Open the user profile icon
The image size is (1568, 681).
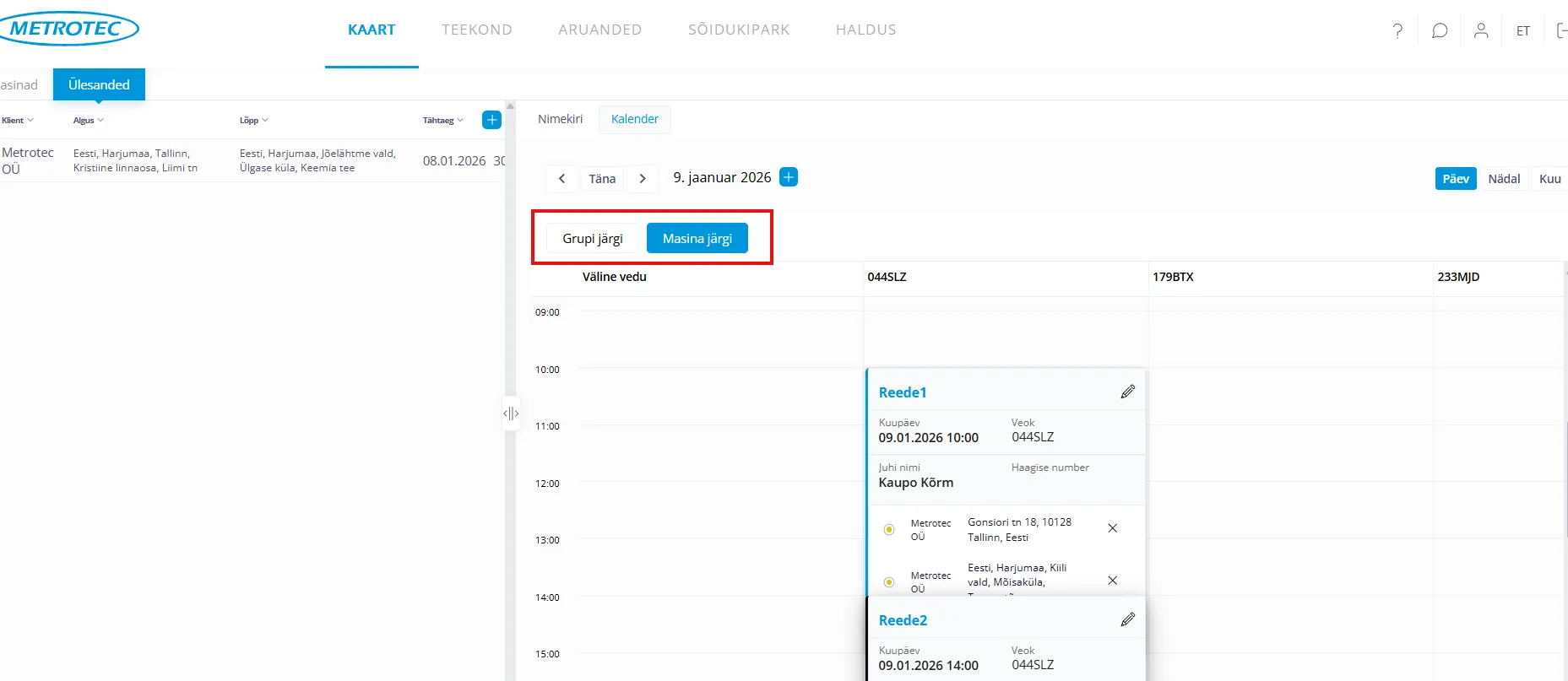click(x=1481, y=31)
